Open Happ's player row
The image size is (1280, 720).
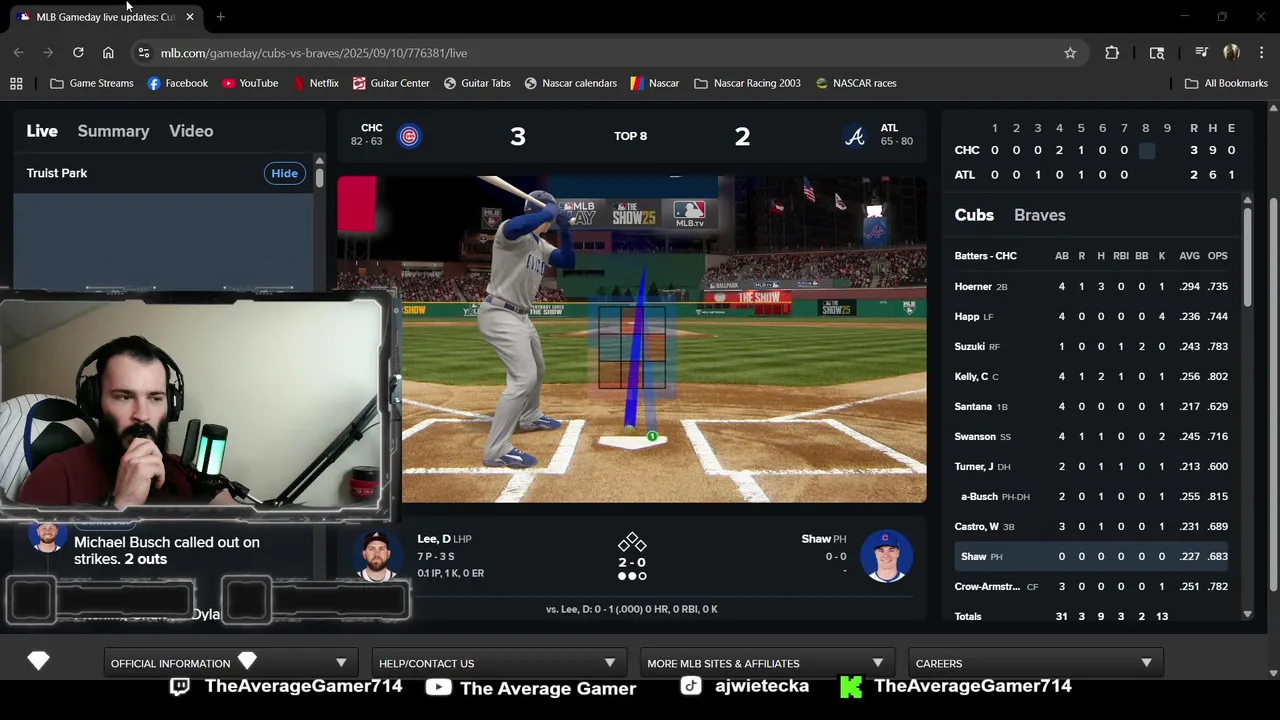point(1091,316)
